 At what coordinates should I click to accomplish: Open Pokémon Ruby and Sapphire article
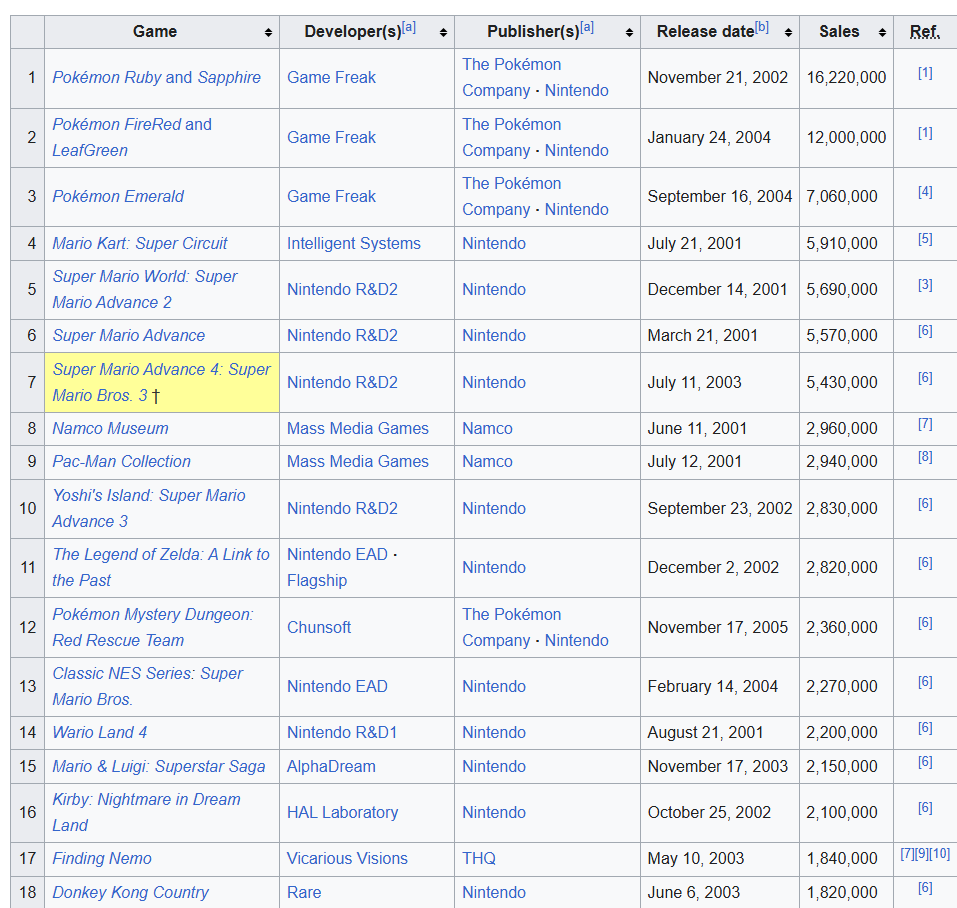click(x=156, y=77)
